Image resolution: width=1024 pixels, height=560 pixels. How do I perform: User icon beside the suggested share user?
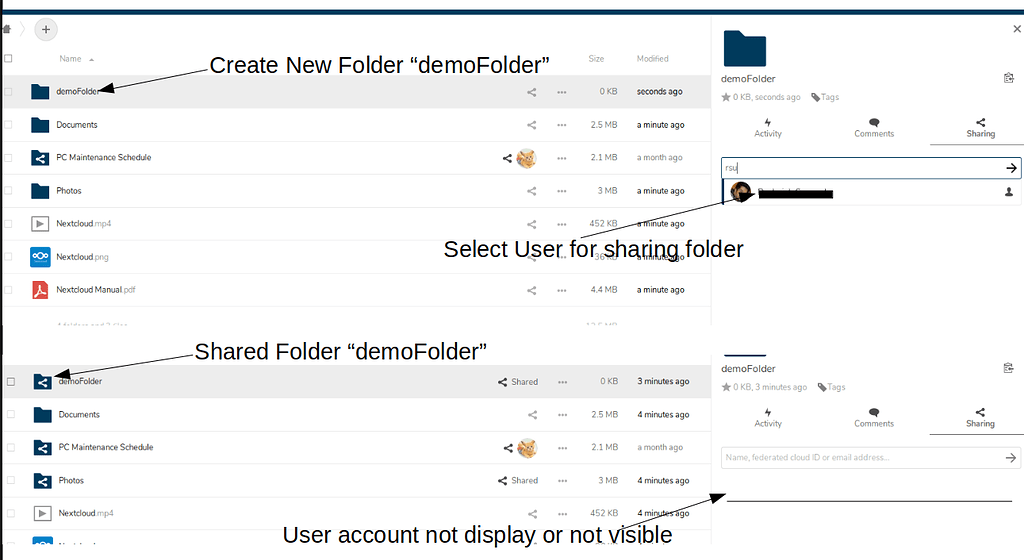1008,192
